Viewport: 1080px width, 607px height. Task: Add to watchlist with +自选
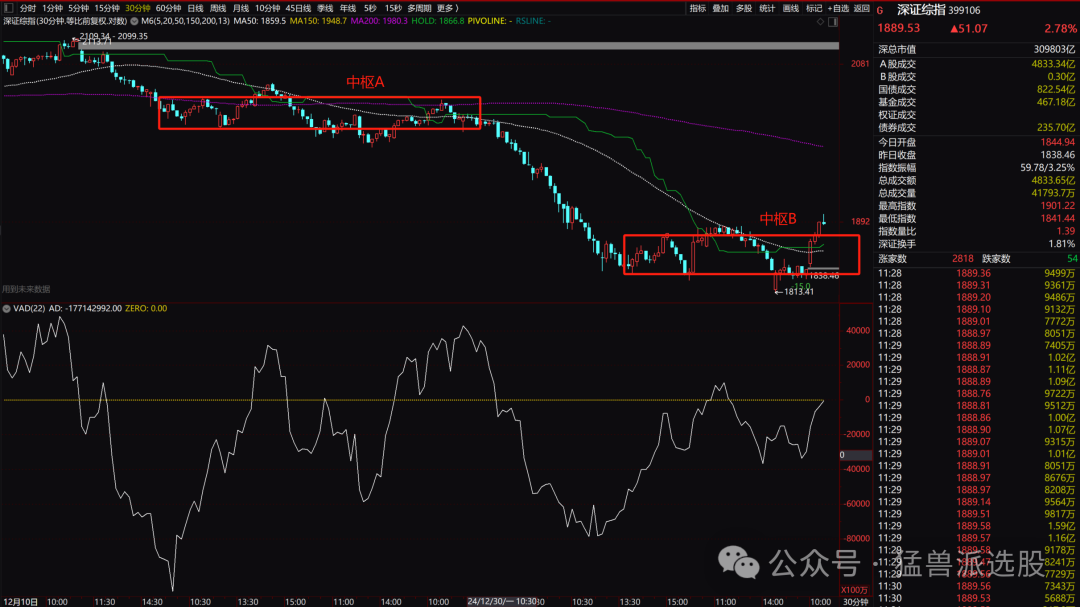click(x=838, y=8)
